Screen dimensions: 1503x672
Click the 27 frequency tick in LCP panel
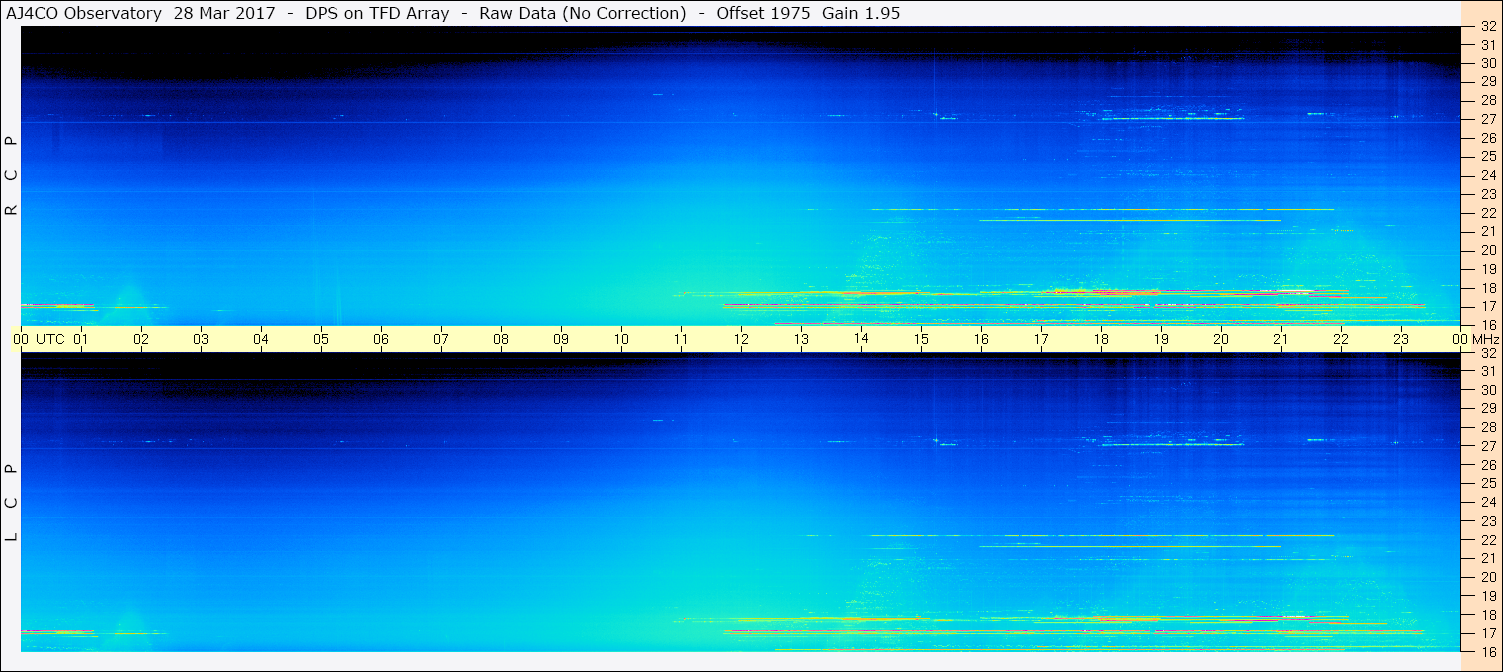(1488, 446)
